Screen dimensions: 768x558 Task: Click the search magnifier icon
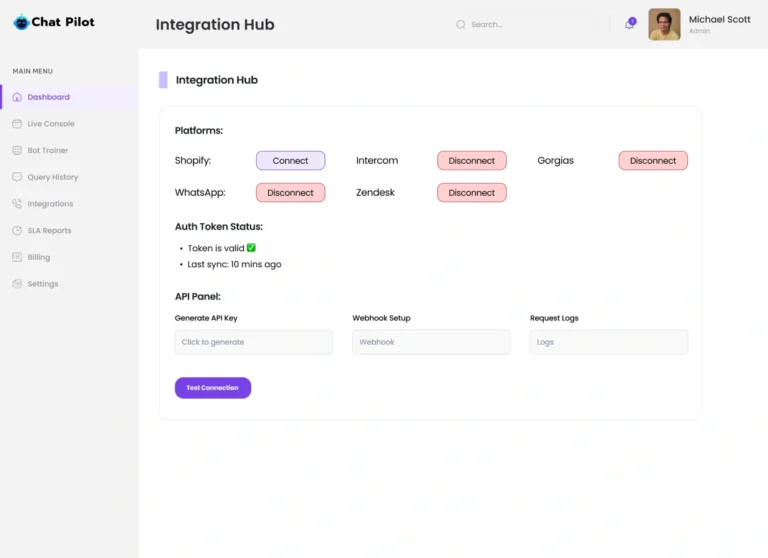click(460, 24)
